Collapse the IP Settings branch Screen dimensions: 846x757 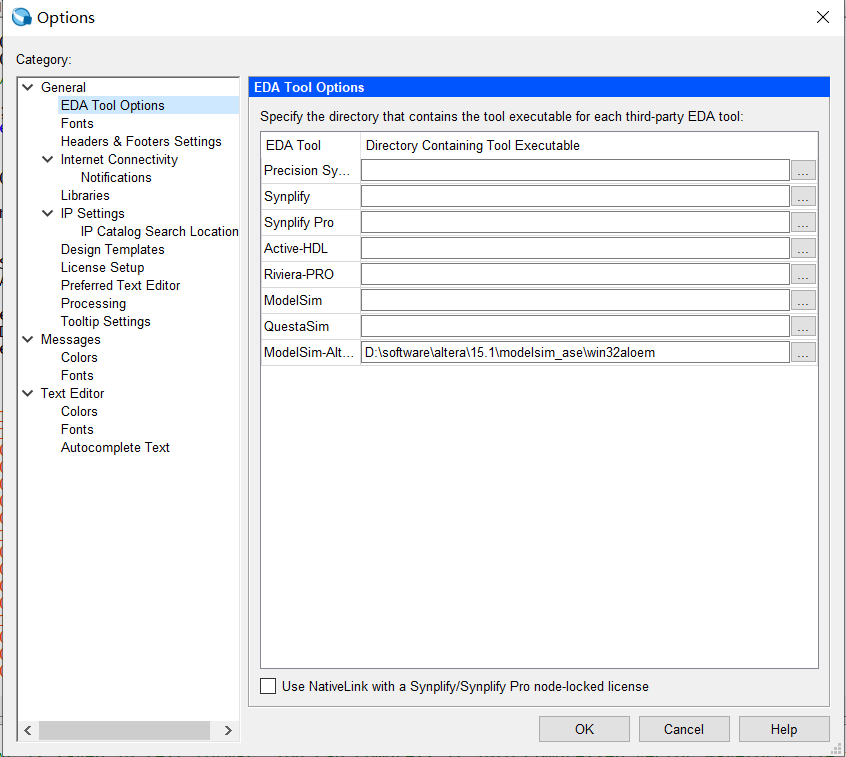point(47,213)
